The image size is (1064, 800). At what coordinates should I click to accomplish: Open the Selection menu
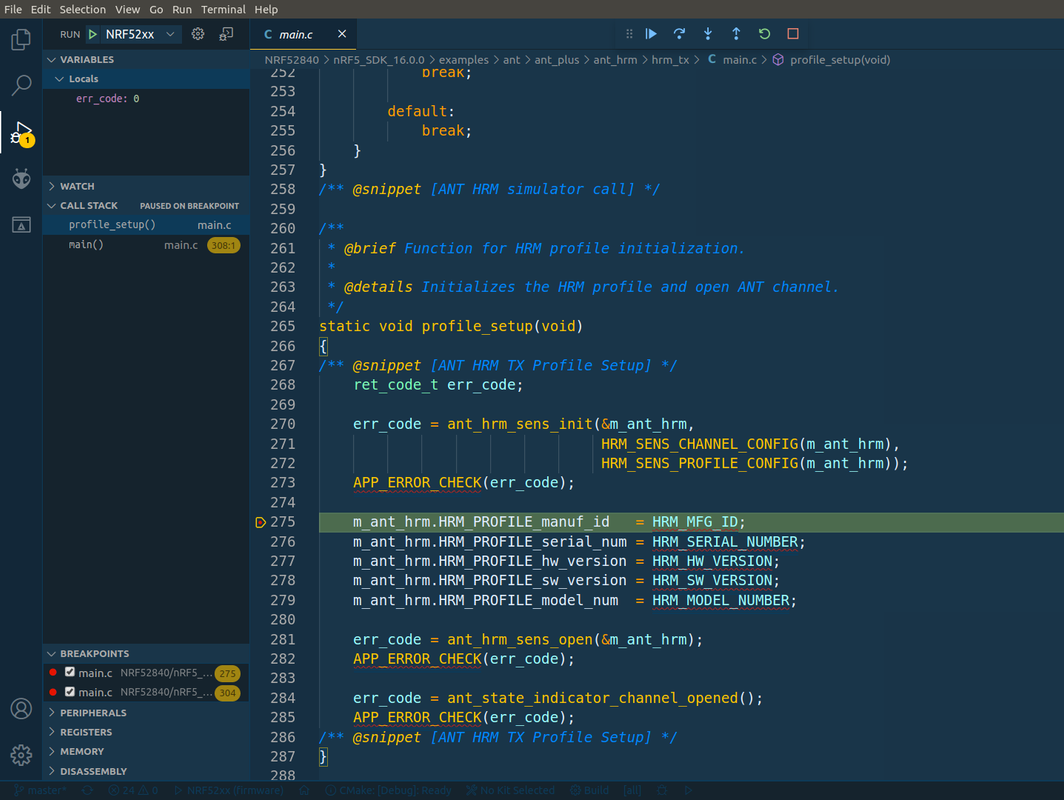click(x=82, y=9)
